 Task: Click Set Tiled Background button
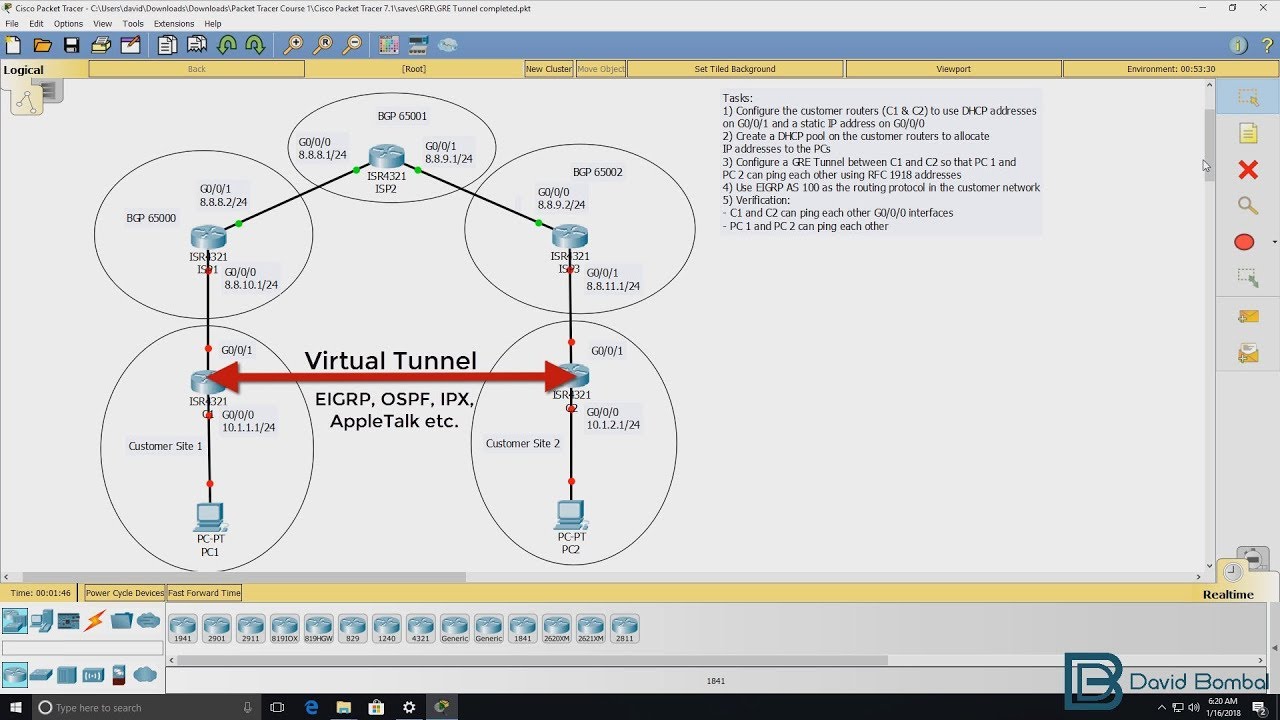(735, 69)
